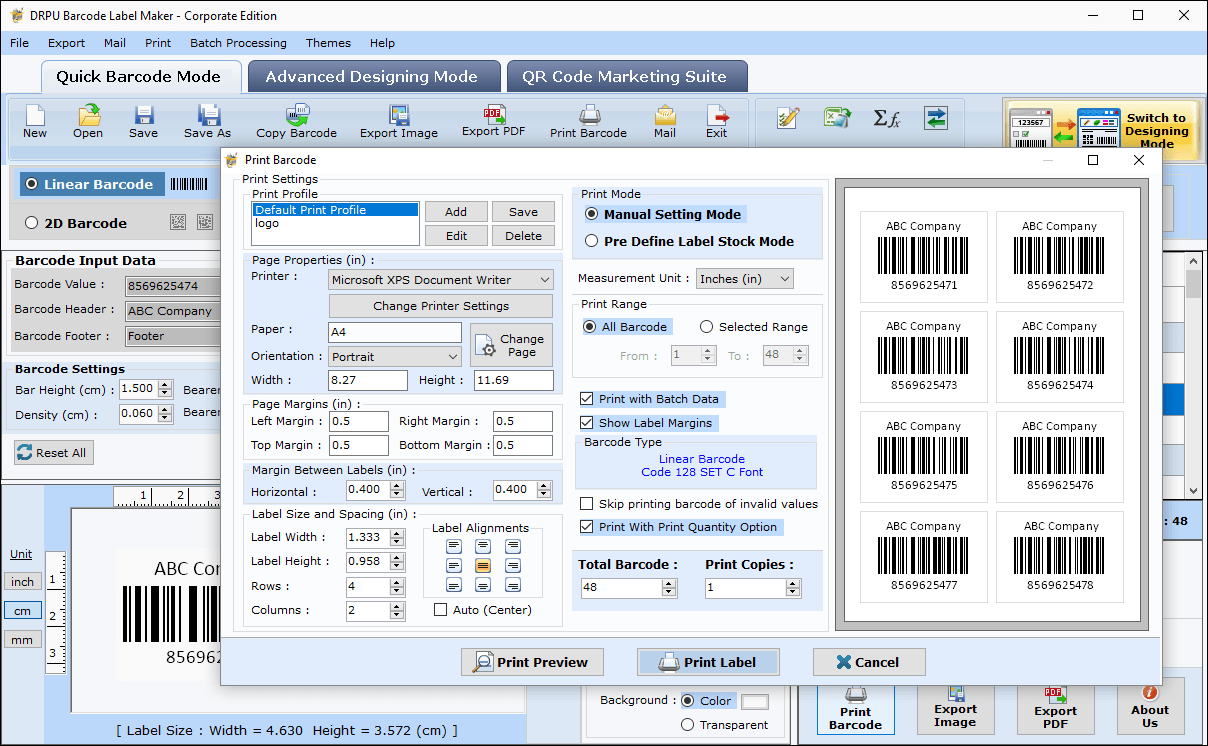Open the Export menu
1208x746 pixels.
click(66, 43)
